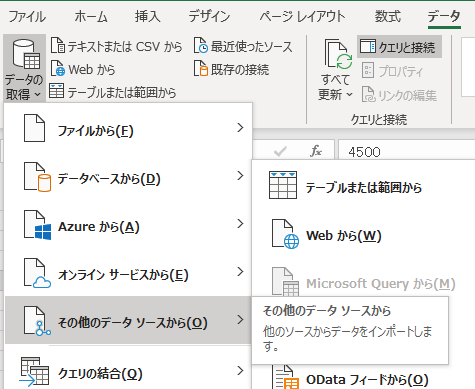Expand the その他のデータ ソースから chevron

(240, 319)
